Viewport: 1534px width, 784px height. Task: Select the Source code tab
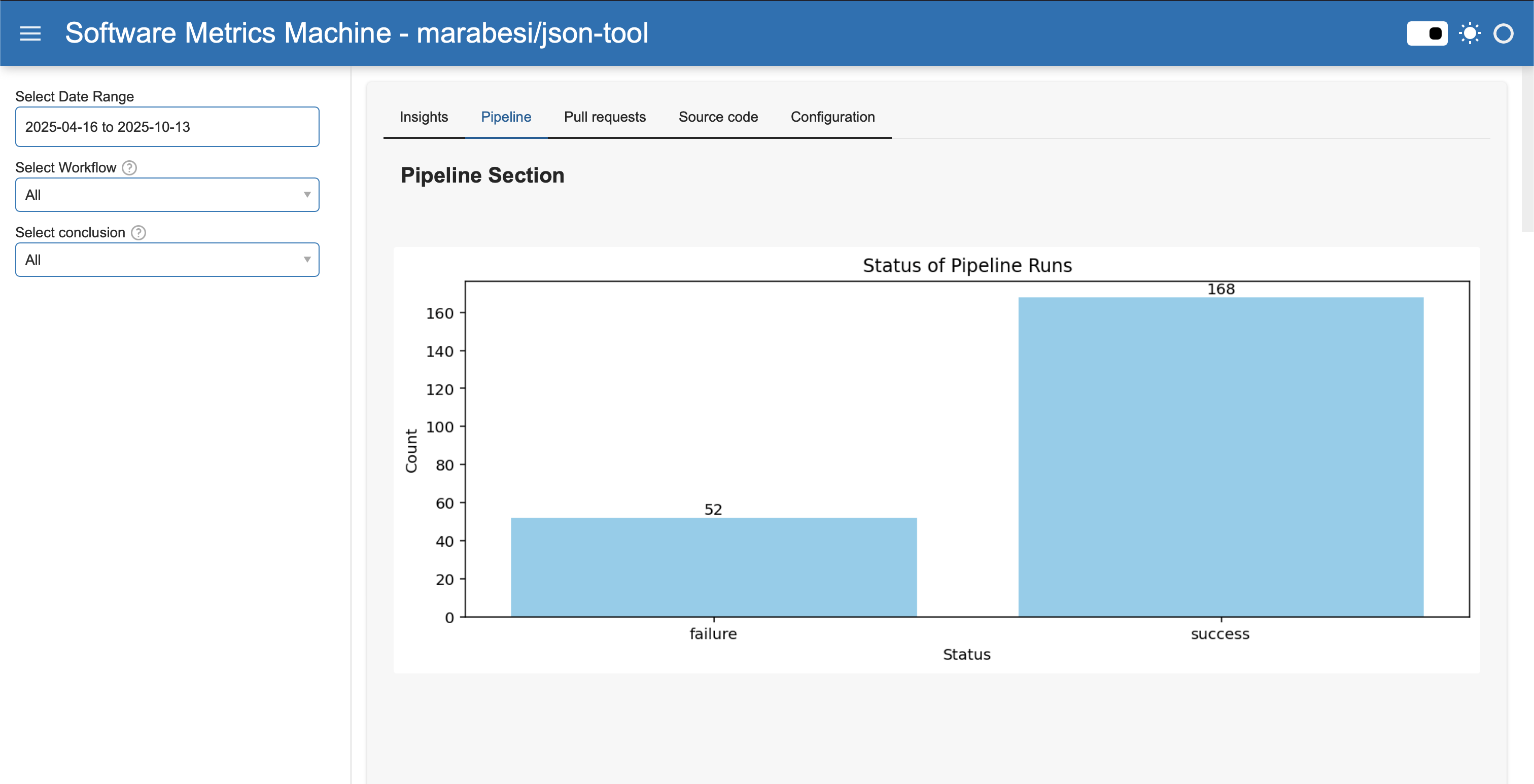718,117
